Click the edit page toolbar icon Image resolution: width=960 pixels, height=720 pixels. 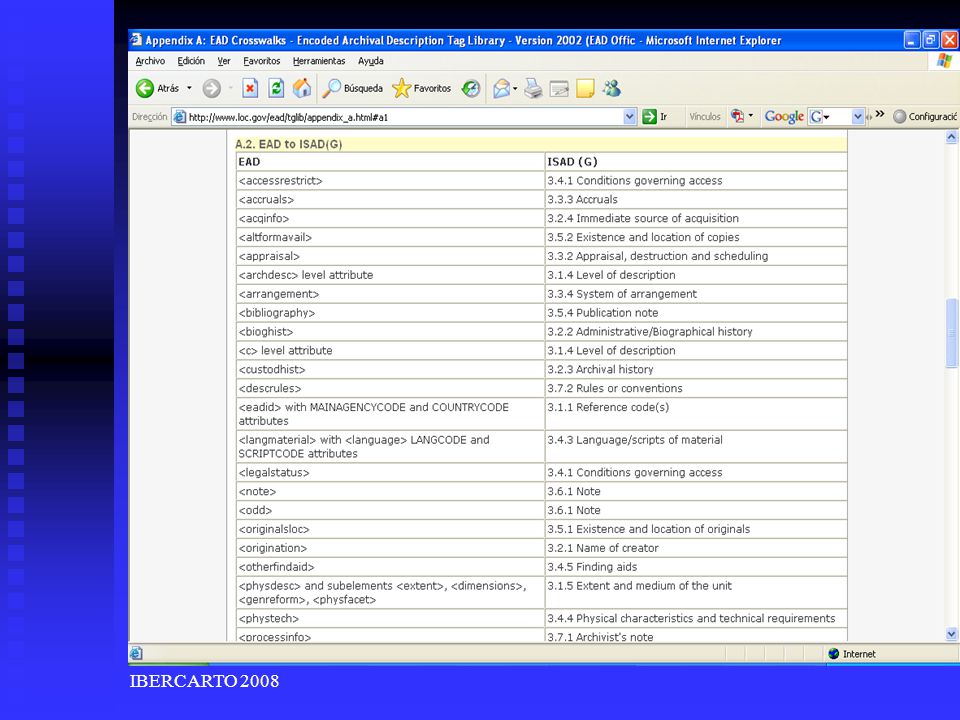(559, 89)
